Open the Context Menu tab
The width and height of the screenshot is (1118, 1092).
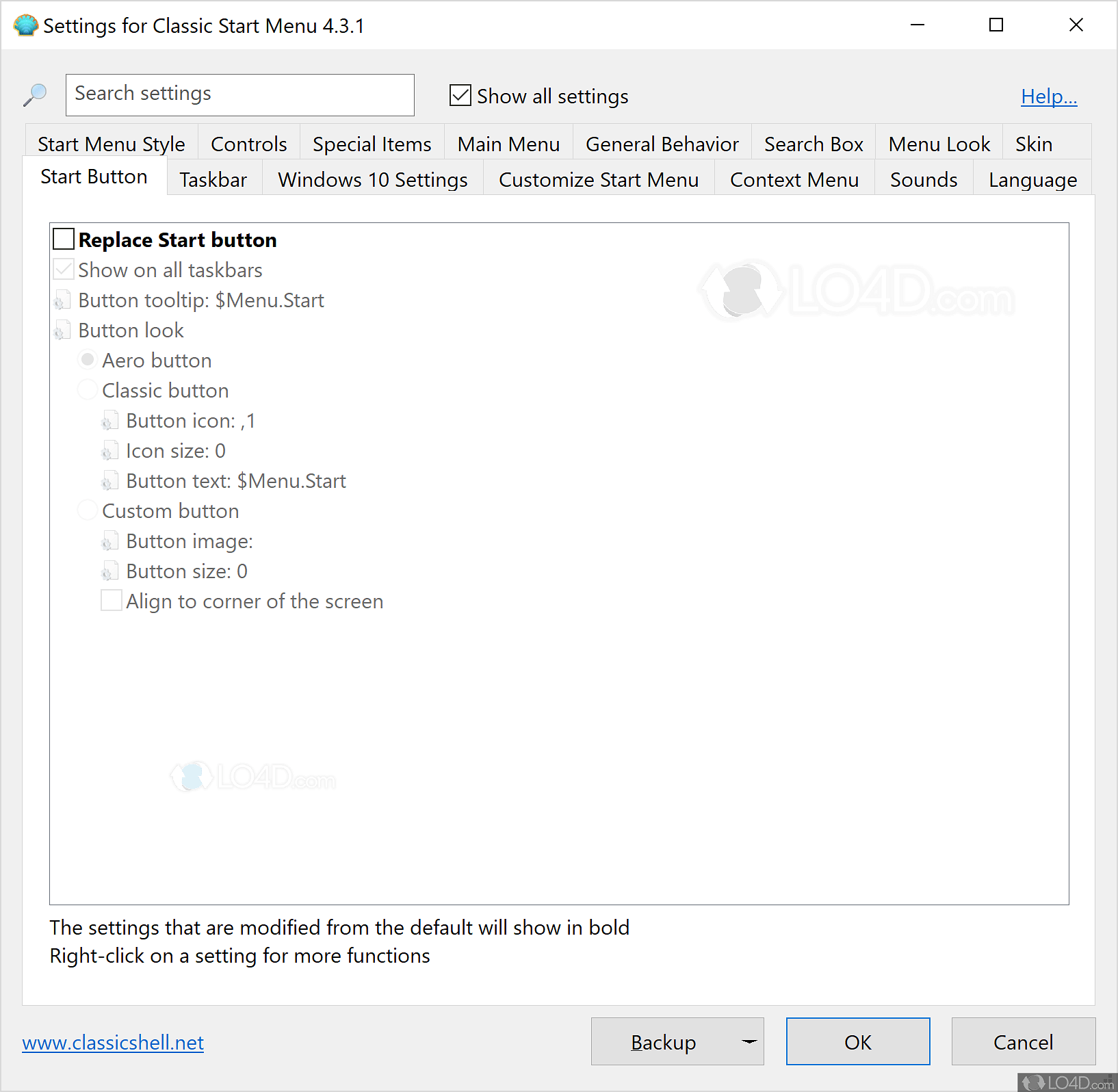click(794, 179)
